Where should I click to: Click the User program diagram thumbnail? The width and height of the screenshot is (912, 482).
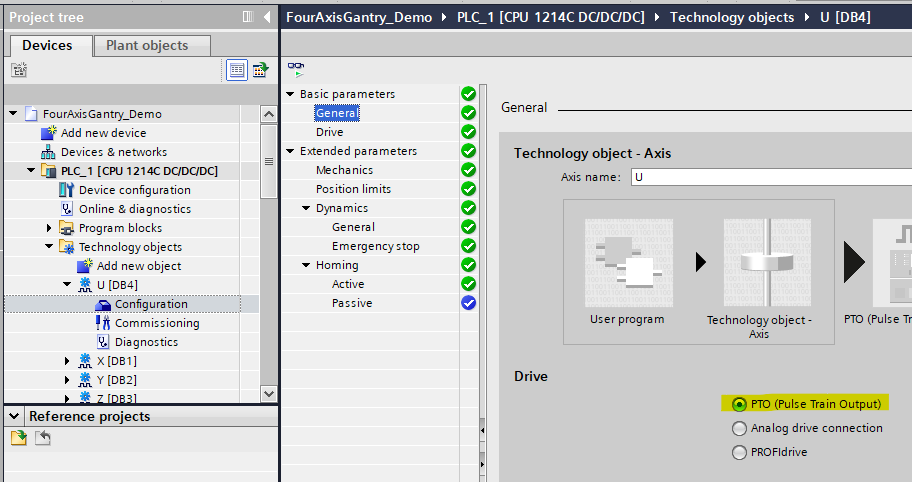tap(628, 263)
